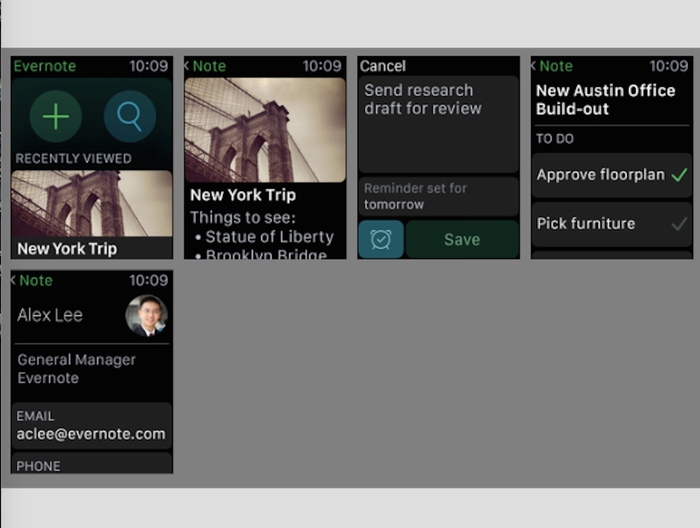
Task: Check off the Pick furniture item
Action: tap(679, 223)
